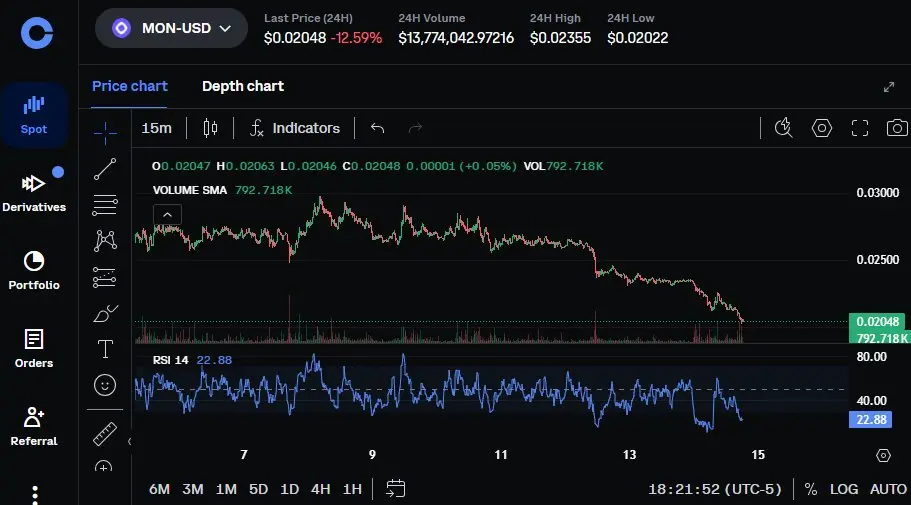Click the Coinbase logo icon
This screenshot has height=505, width=911.
(37, 33)
